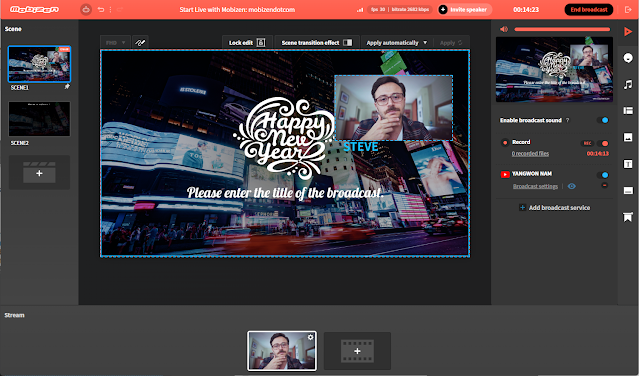Viewport: 639px width, 376px height.
Task: Open stream settings gear on webcam thumbnail
Action: point(311,337)
